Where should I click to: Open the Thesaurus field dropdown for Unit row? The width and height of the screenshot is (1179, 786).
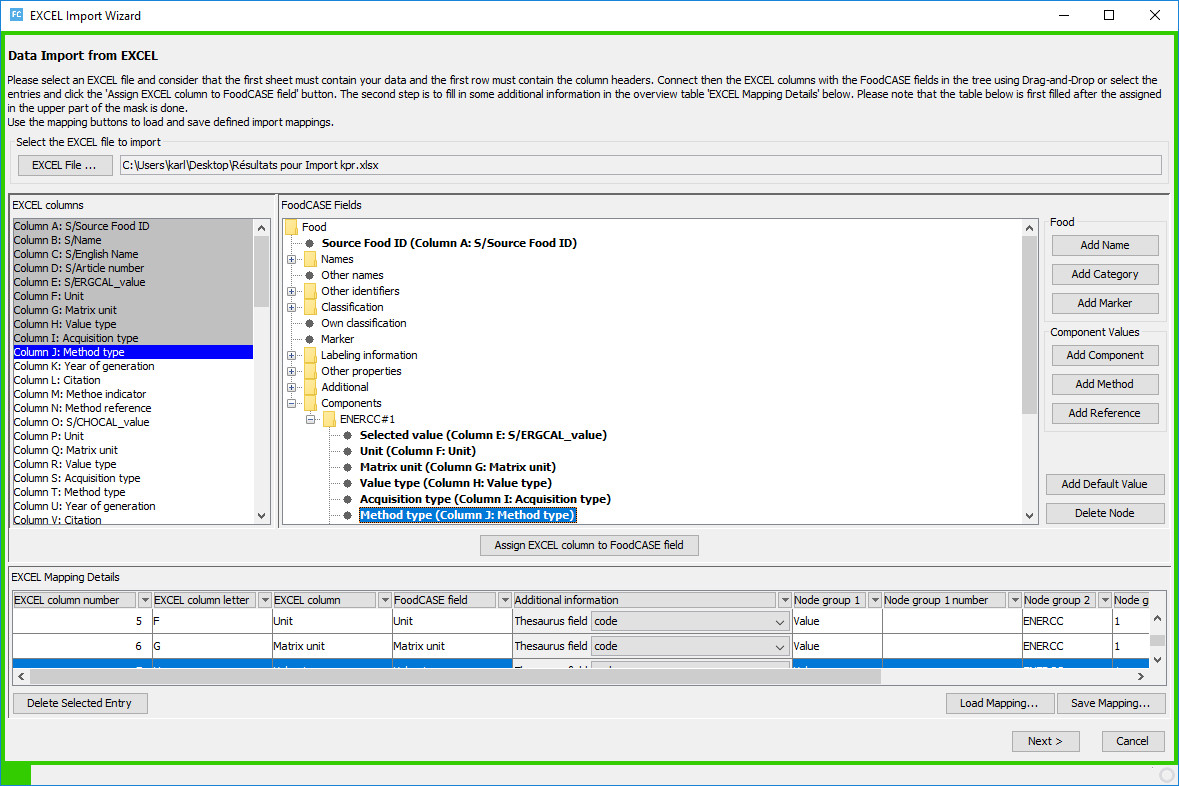click(780, 622)
